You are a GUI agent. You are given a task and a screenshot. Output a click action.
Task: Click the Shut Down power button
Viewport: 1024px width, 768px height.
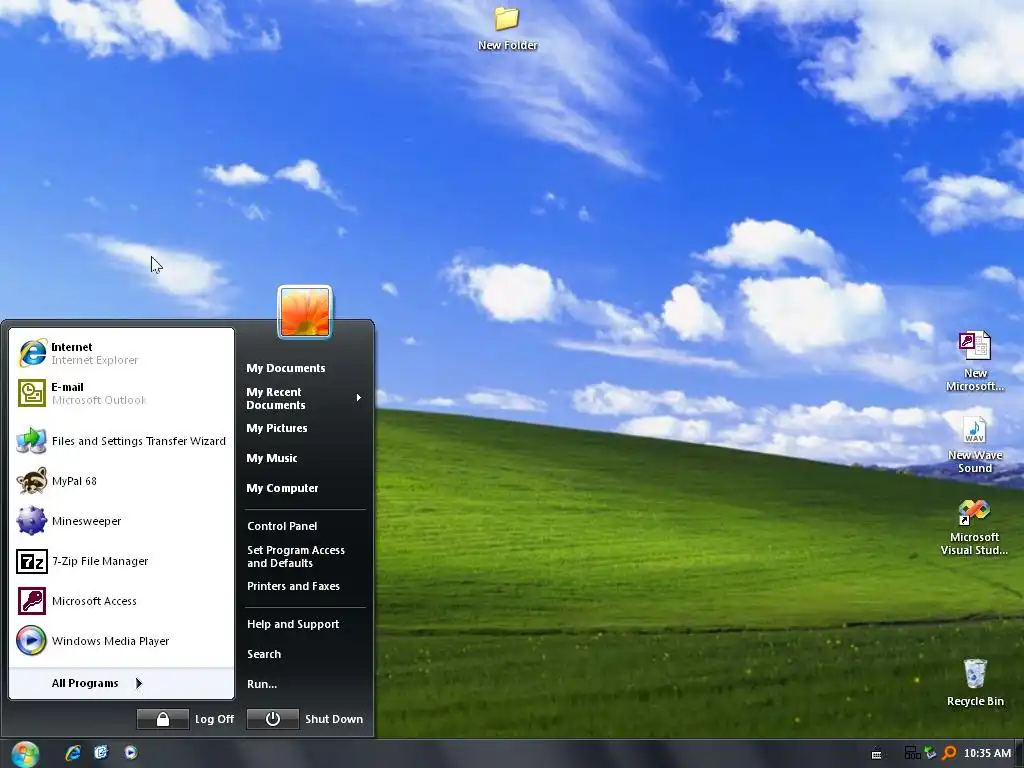tap(273, 719)
